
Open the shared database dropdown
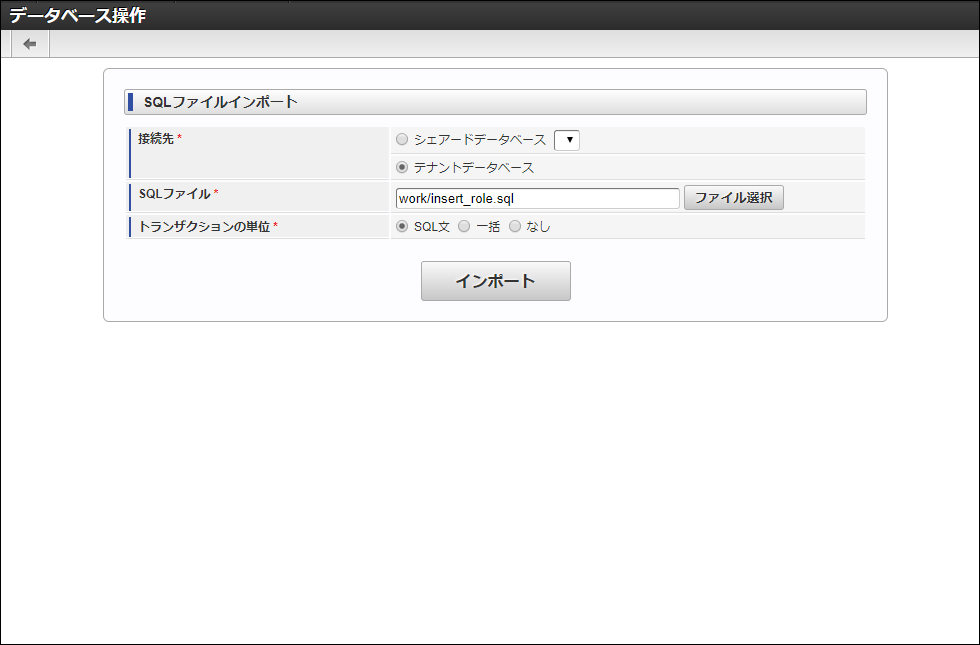pos(567,140)
